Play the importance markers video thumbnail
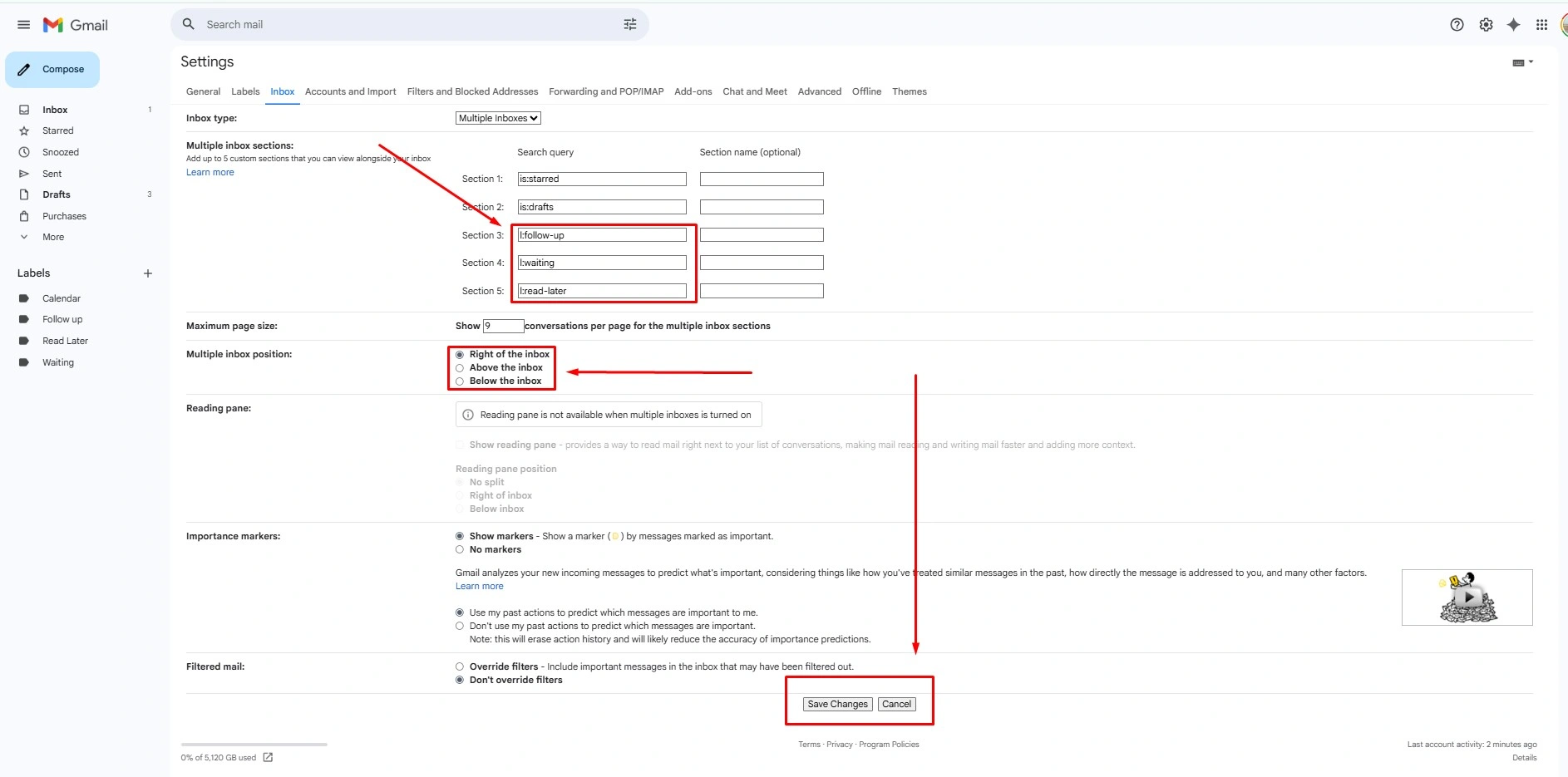This screenshot has height=777, width=1568. click(x=1467, y=598)
